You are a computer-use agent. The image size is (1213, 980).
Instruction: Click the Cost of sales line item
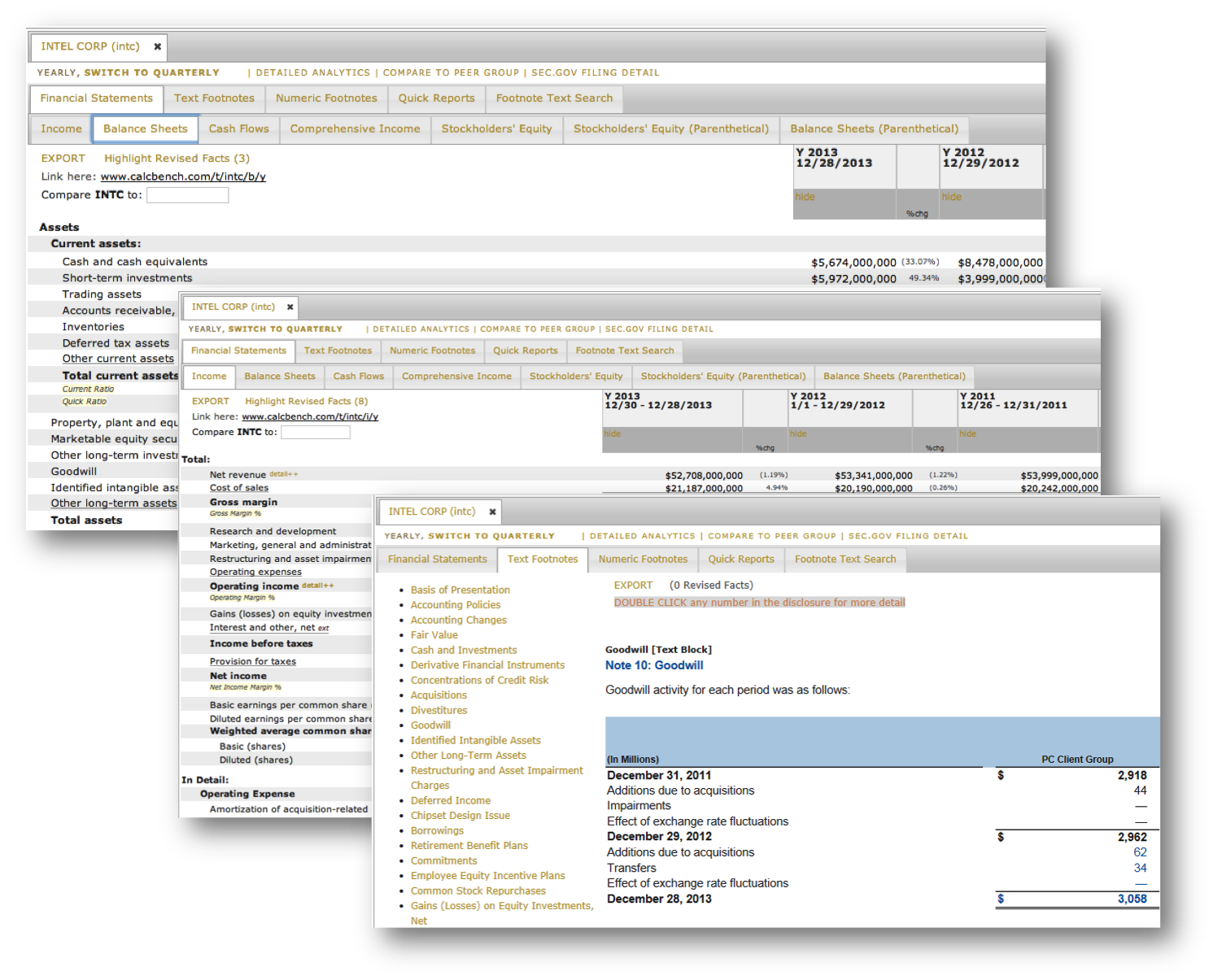[239, 488]
